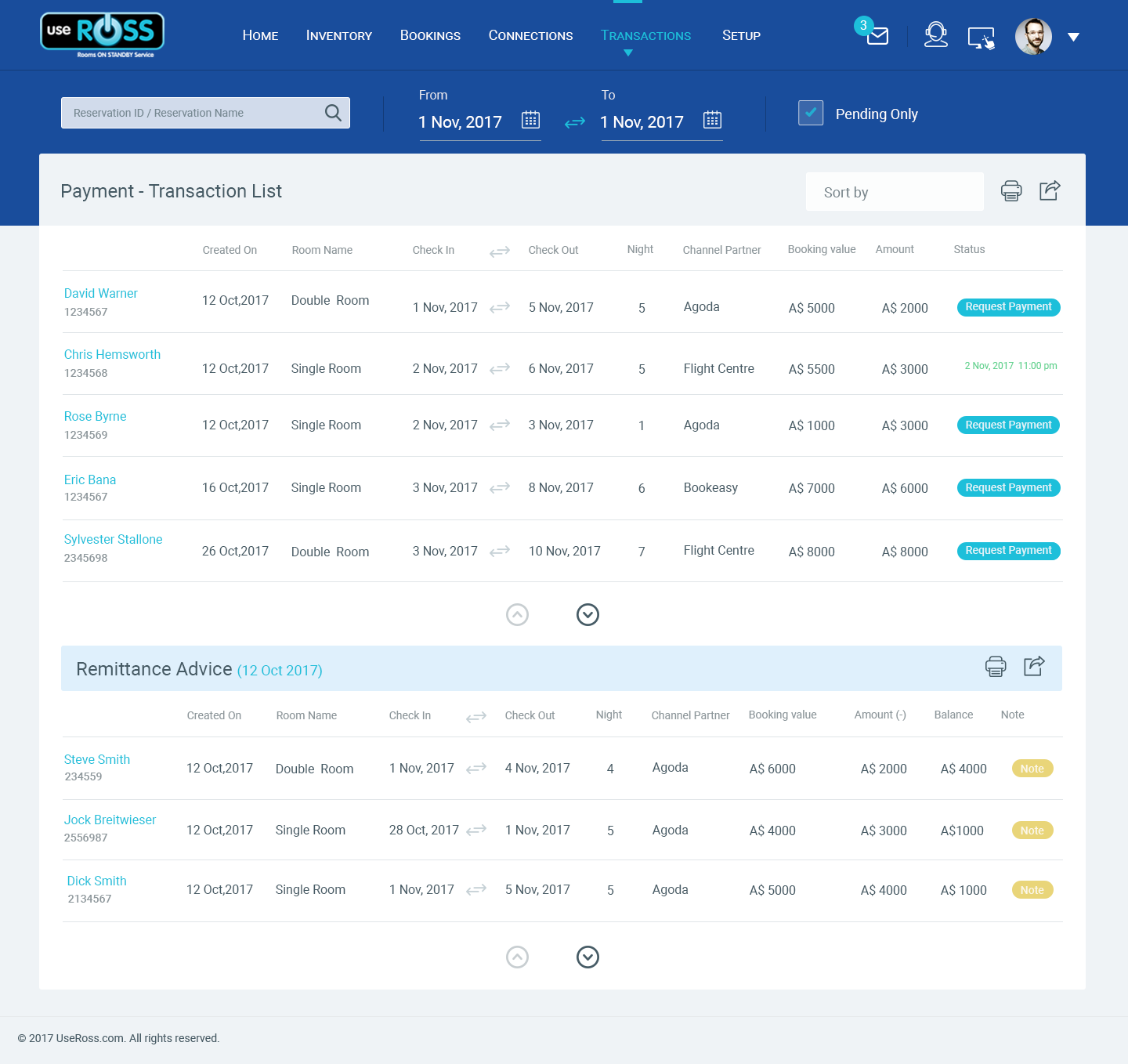Open Jock Breitwieser remittance link
This screenshot has height=1064, width=1128.
coord(110,820)
